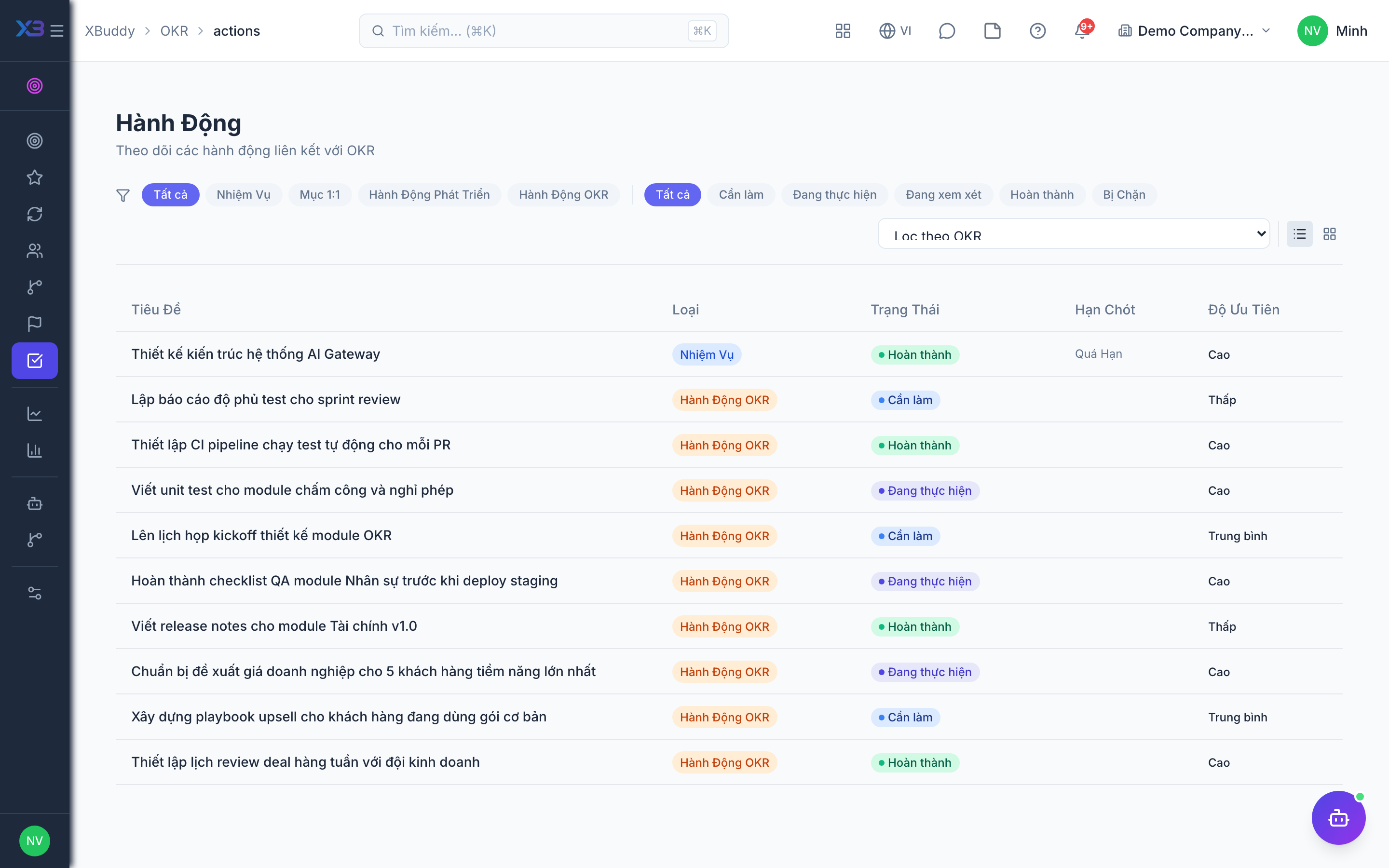
Task: Select the active checkbox actions sidebar icon
Action: [34, 361]
